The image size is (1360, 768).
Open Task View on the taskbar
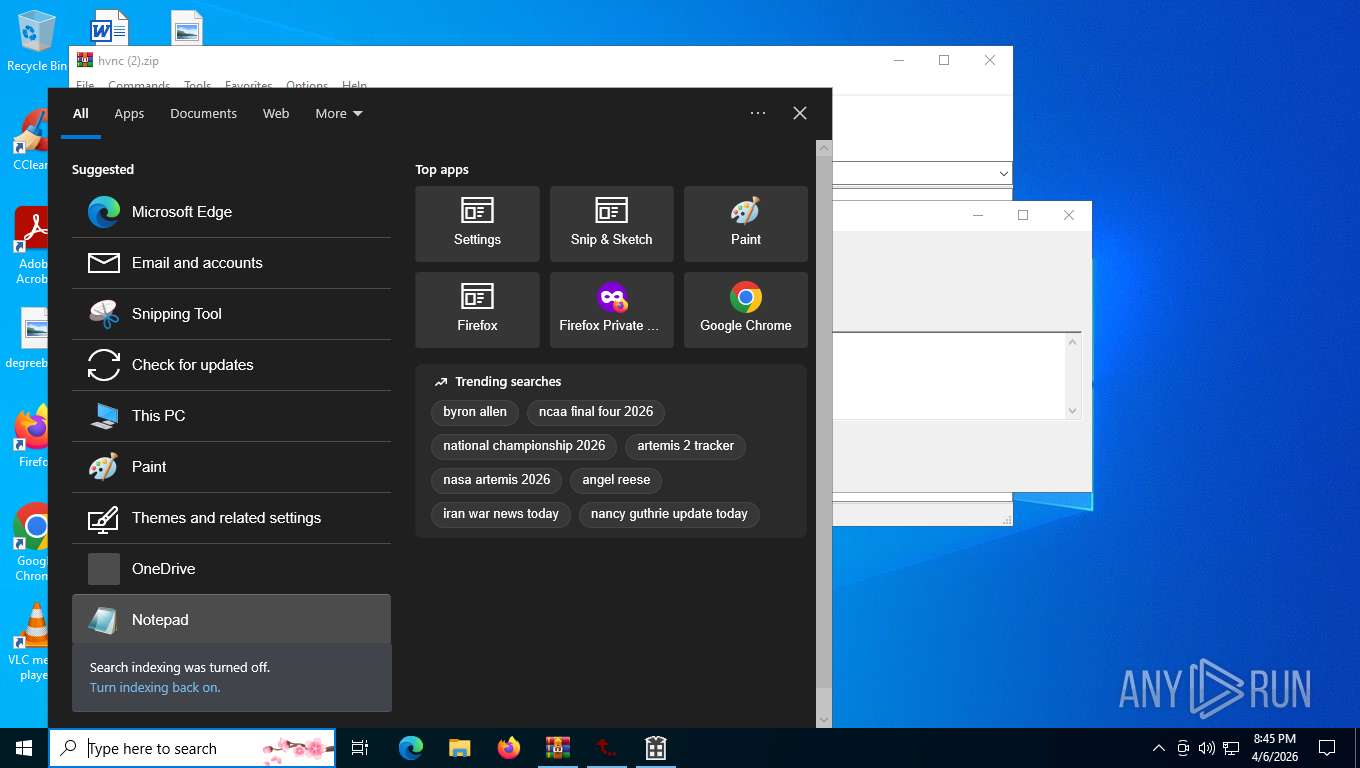(360, 748)
